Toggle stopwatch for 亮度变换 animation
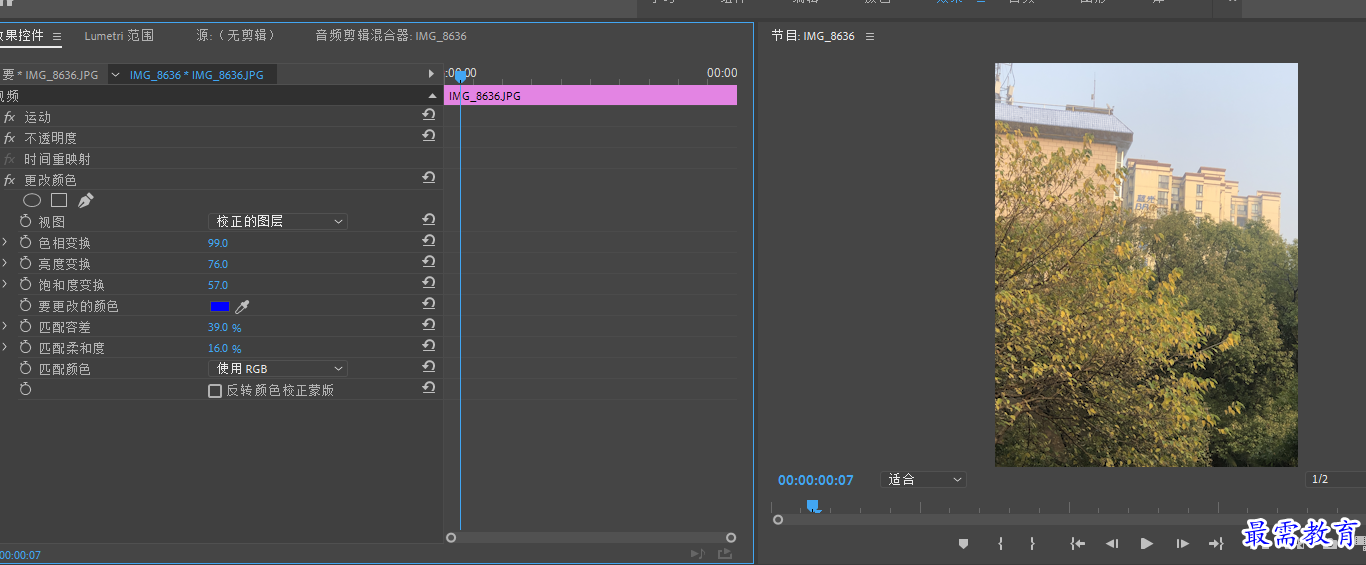Viewport: 1366px width, 565px height. coord(26,264)
